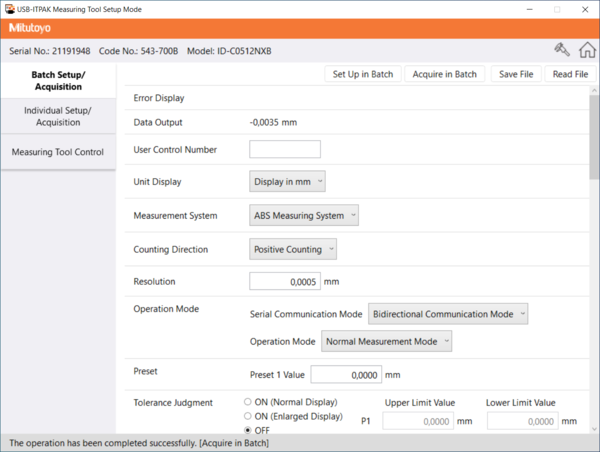Open the Normal Measurement Mode dropdown
Screen dimensions: 600x452
[386, 341]
